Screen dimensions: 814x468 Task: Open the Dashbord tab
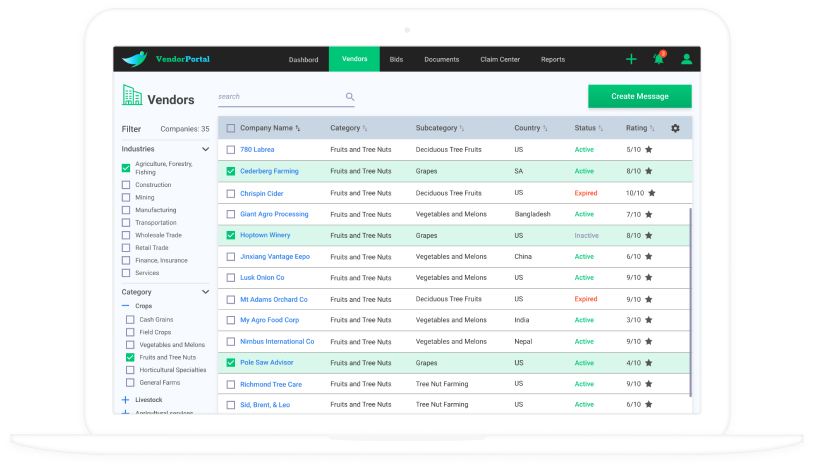pyautogui.click(x=304, y=60)
